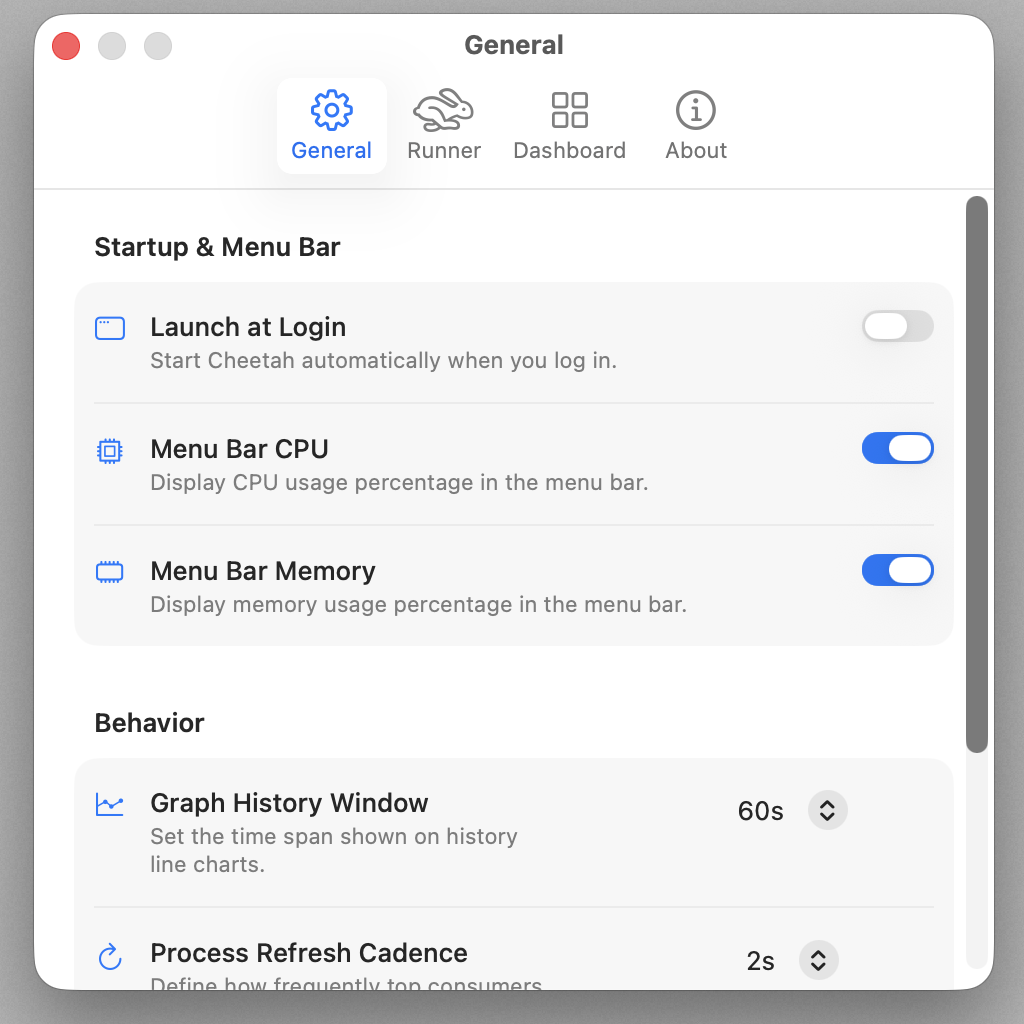Click the Menu Bar Memory icon
Viewport: 1024px width, 1024px height.
click(110, 572)
